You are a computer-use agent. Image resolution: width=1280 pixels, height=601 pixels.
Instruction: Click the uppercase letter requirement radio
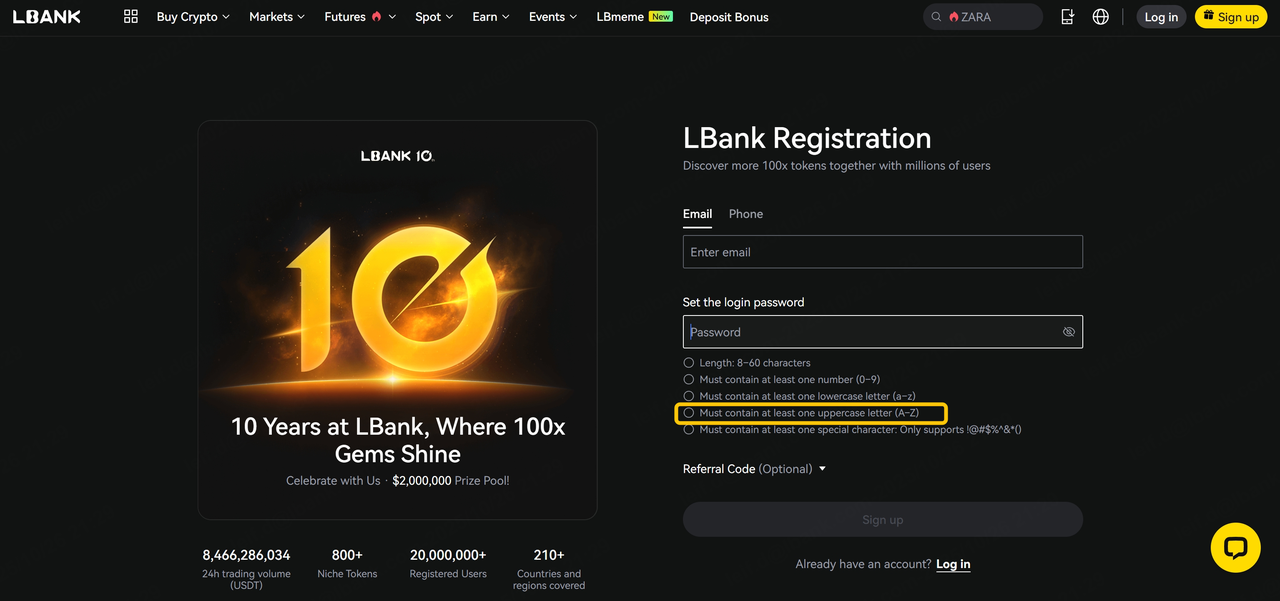point(689,413)
